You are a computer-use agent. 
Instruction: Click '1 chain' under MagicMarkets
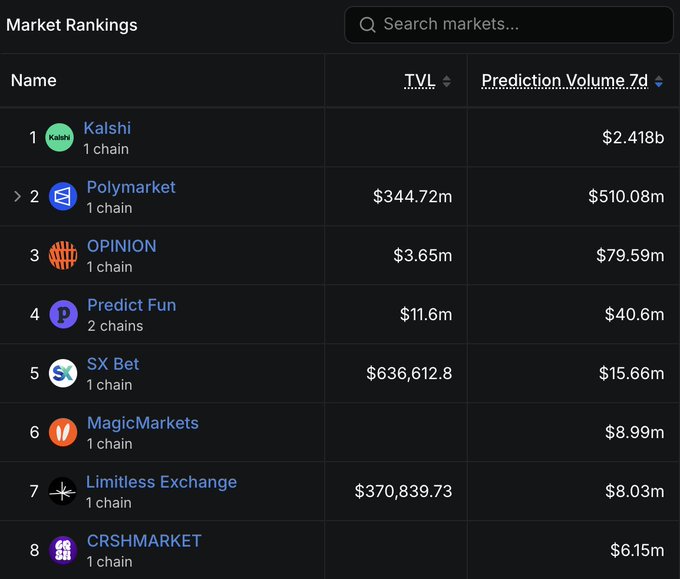pos(109,444)
